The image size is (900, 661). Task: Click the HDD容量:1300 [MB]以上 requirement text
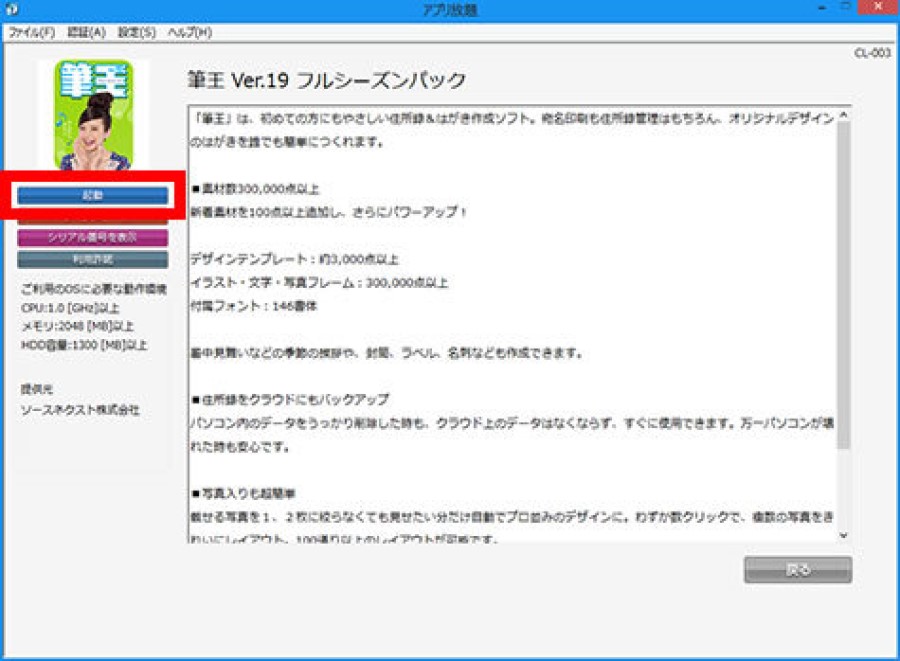pos(84,345)
